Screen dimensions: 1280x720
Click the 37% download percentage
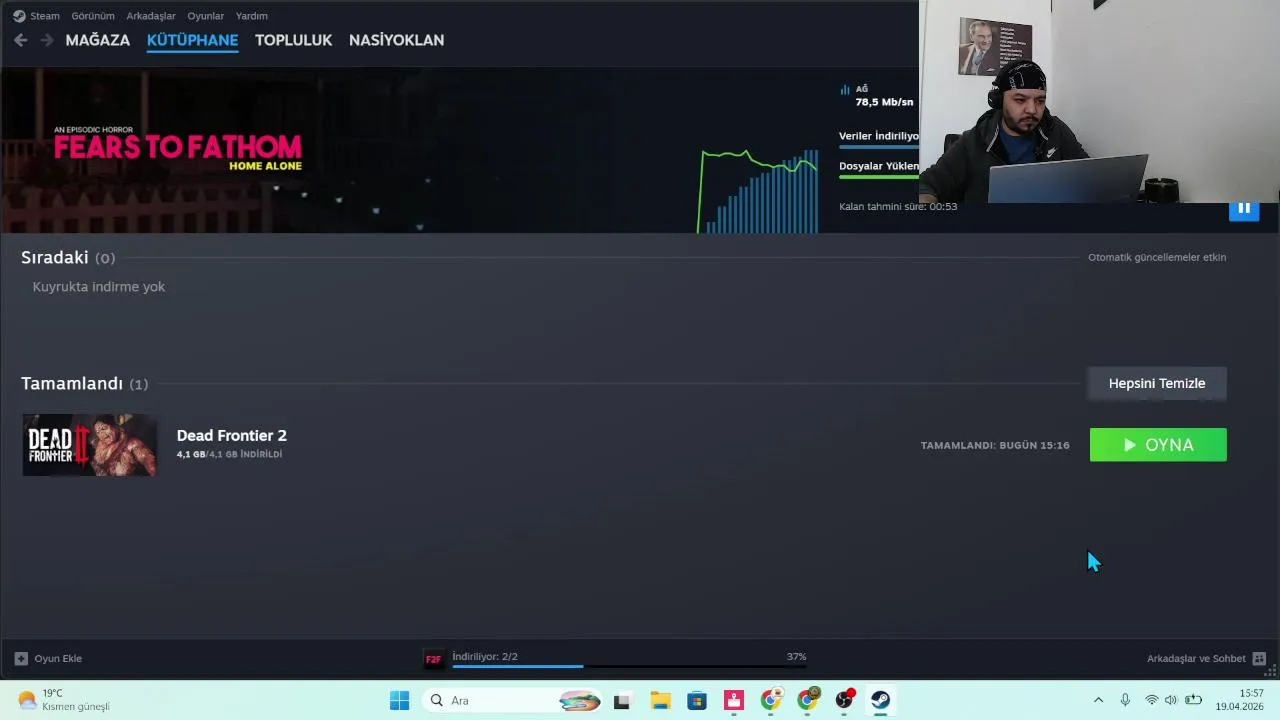796,657
